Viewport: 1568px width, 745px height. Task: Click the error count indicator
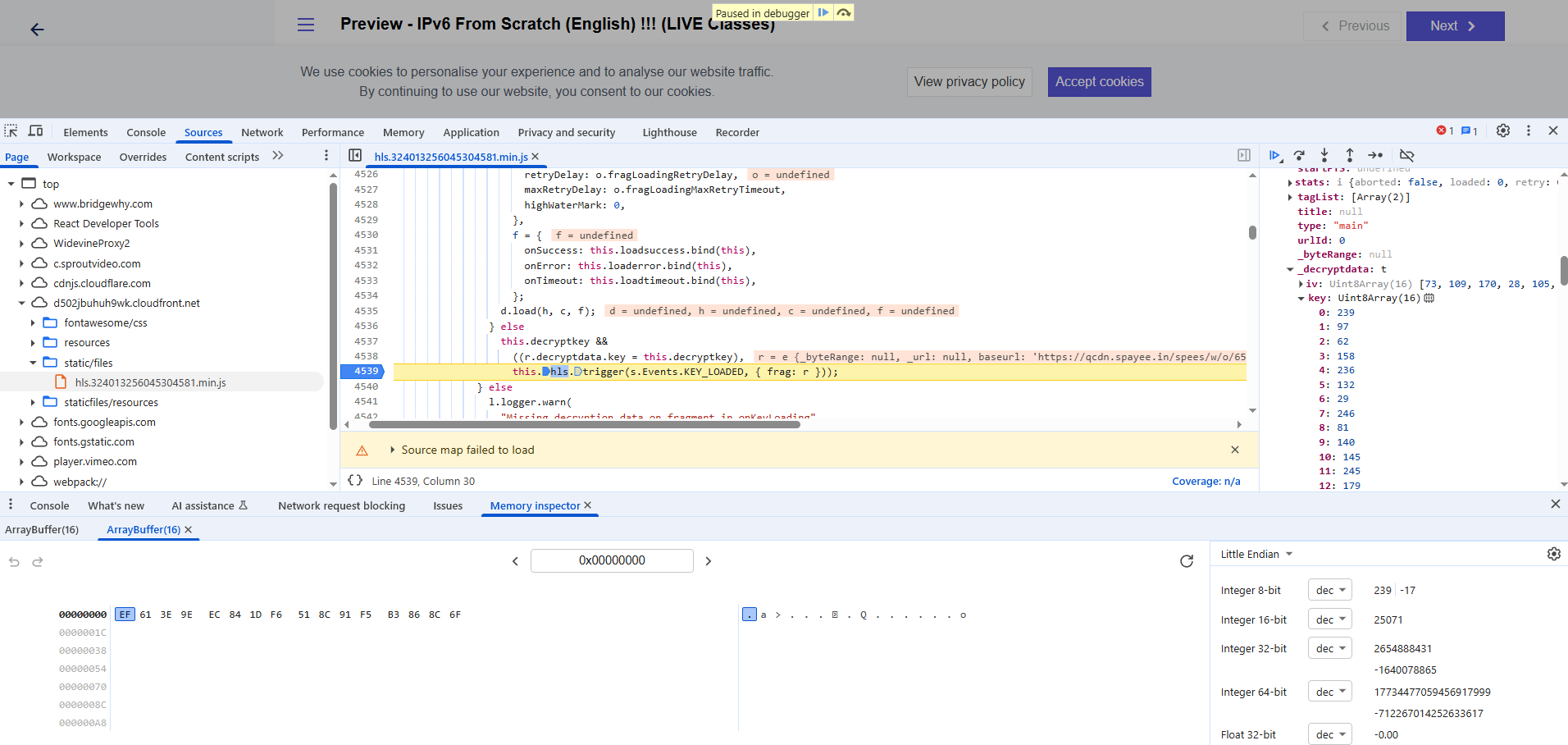1445,131
